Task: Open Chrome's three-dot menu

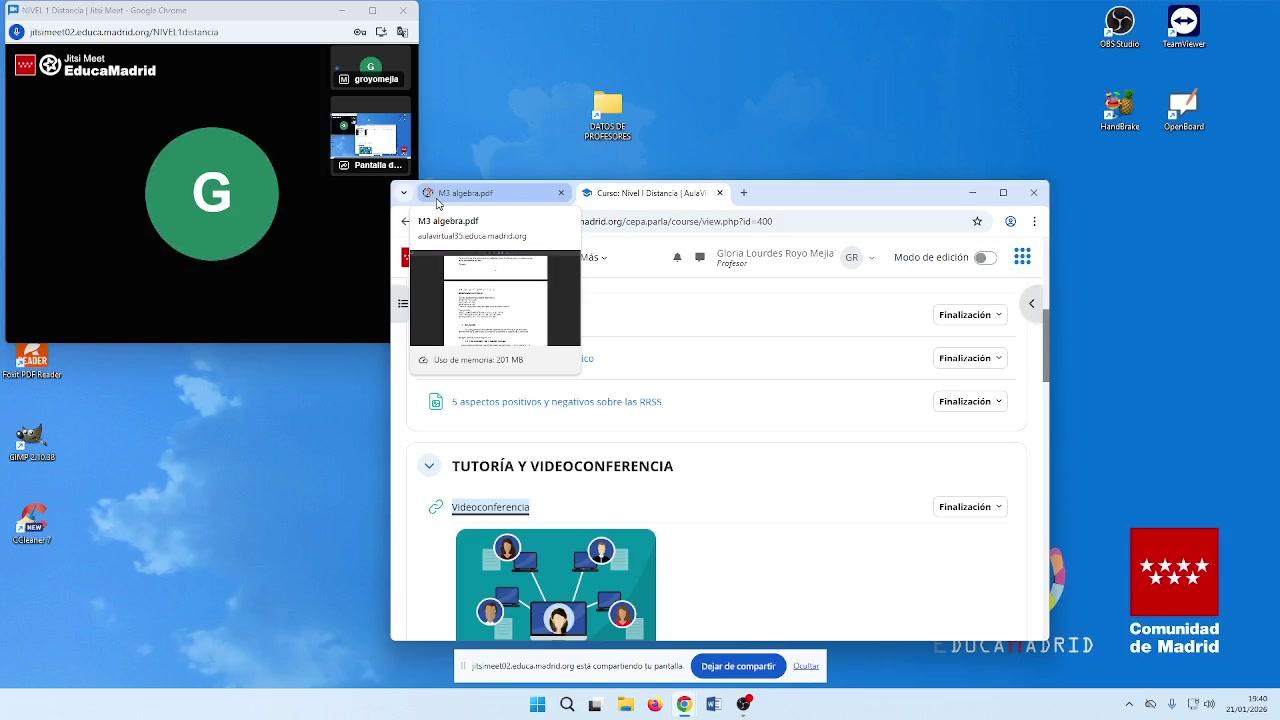Action: click(x=1034, y=221)
